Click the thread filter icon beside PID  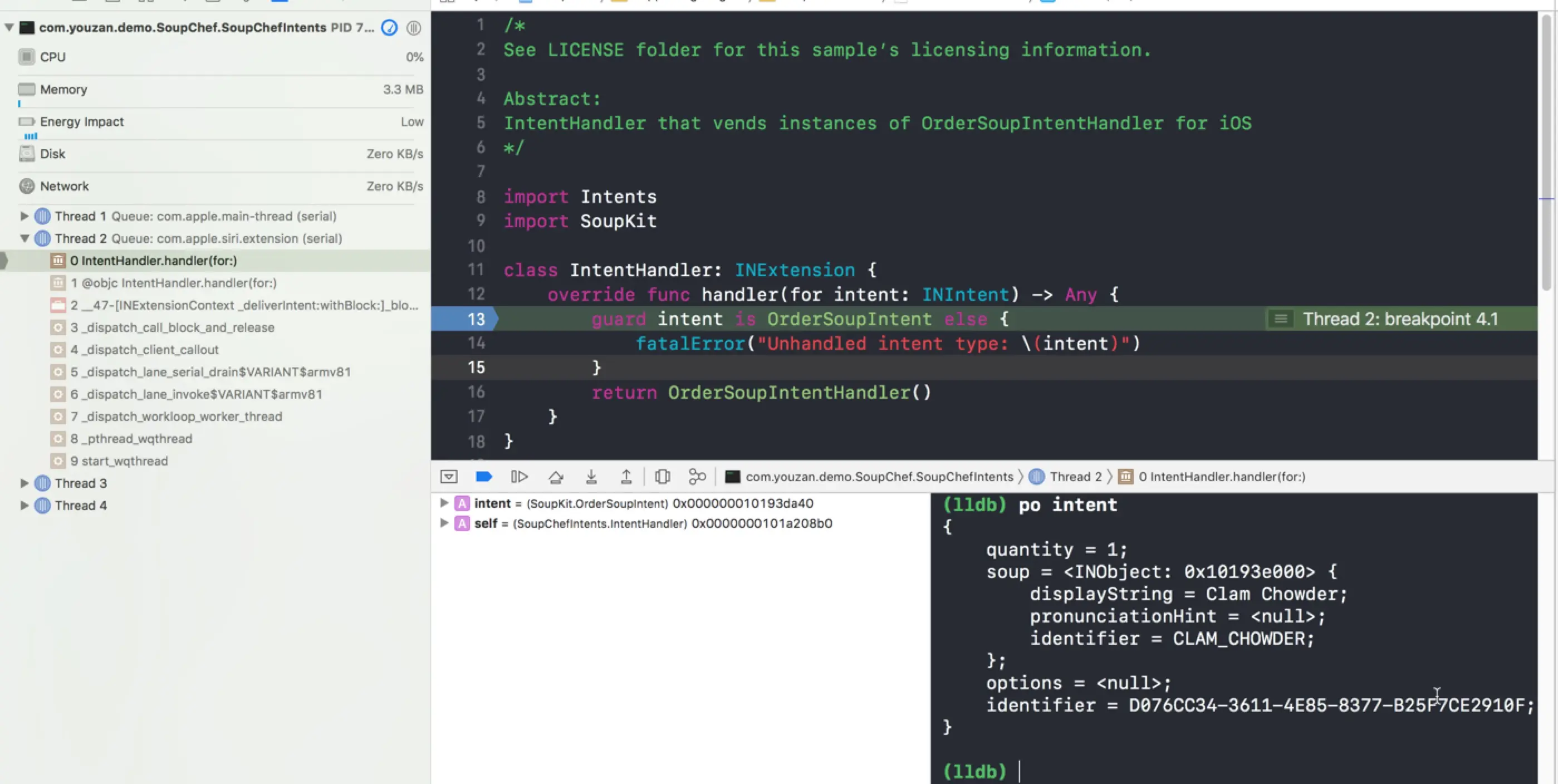(414, 28)
